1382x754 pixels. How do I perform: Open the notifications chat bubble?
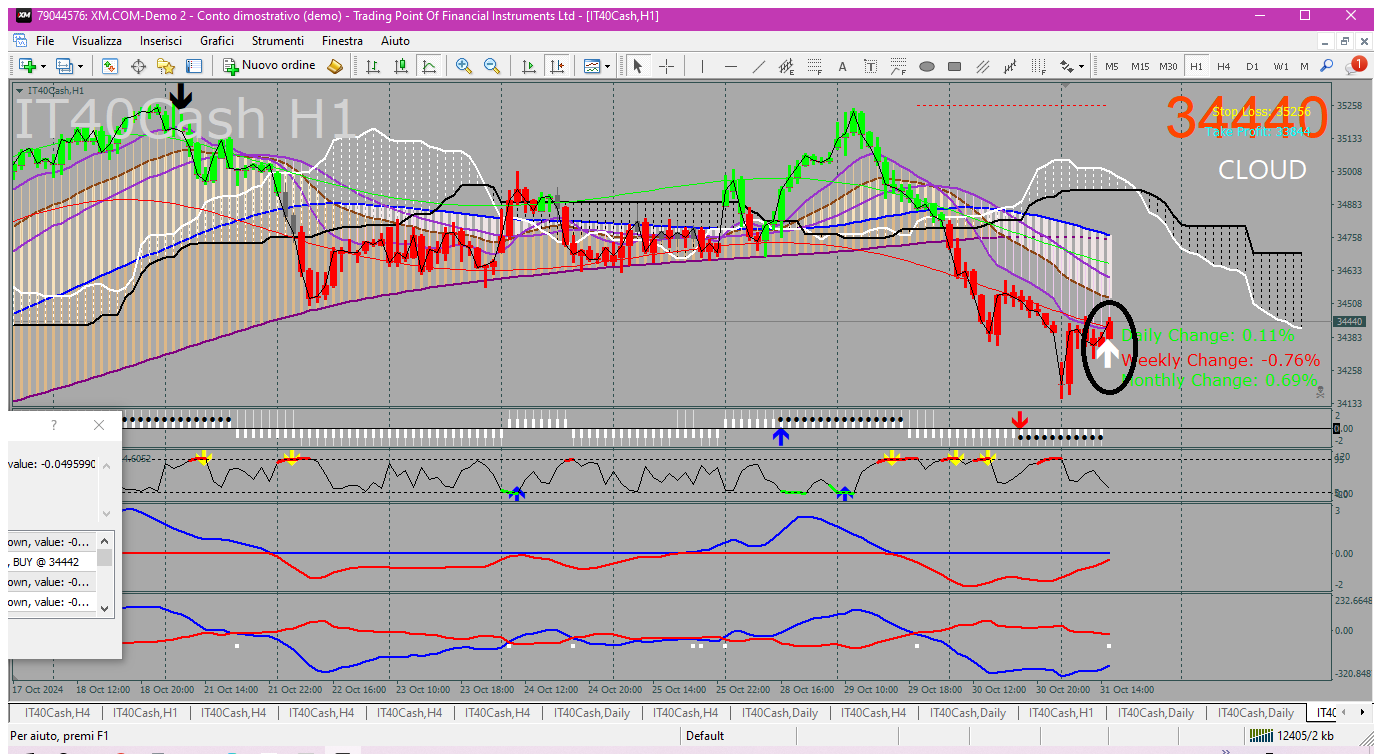(x=1356, y=65)
